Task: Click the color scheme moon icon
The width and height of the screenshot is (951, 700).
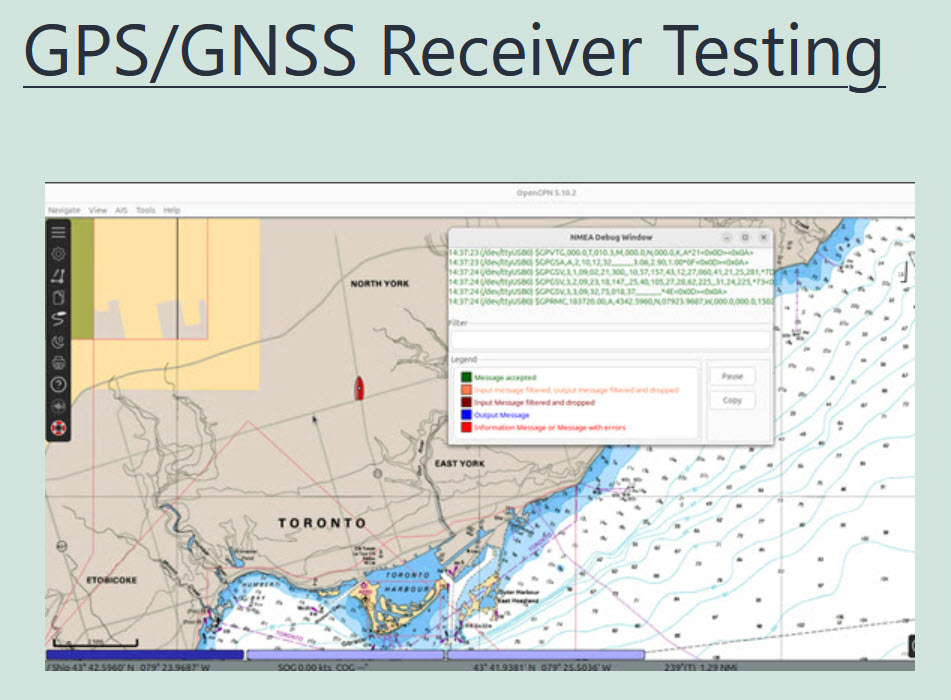Action: tap(58, 341)
